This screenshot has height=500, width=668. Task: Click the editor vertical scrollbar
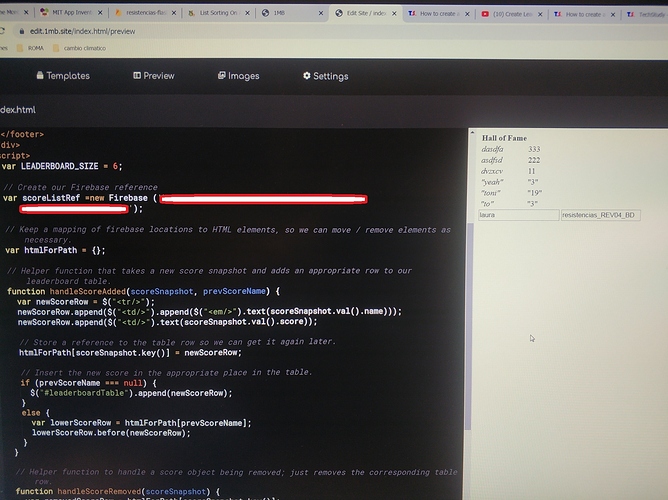(469, 326)
